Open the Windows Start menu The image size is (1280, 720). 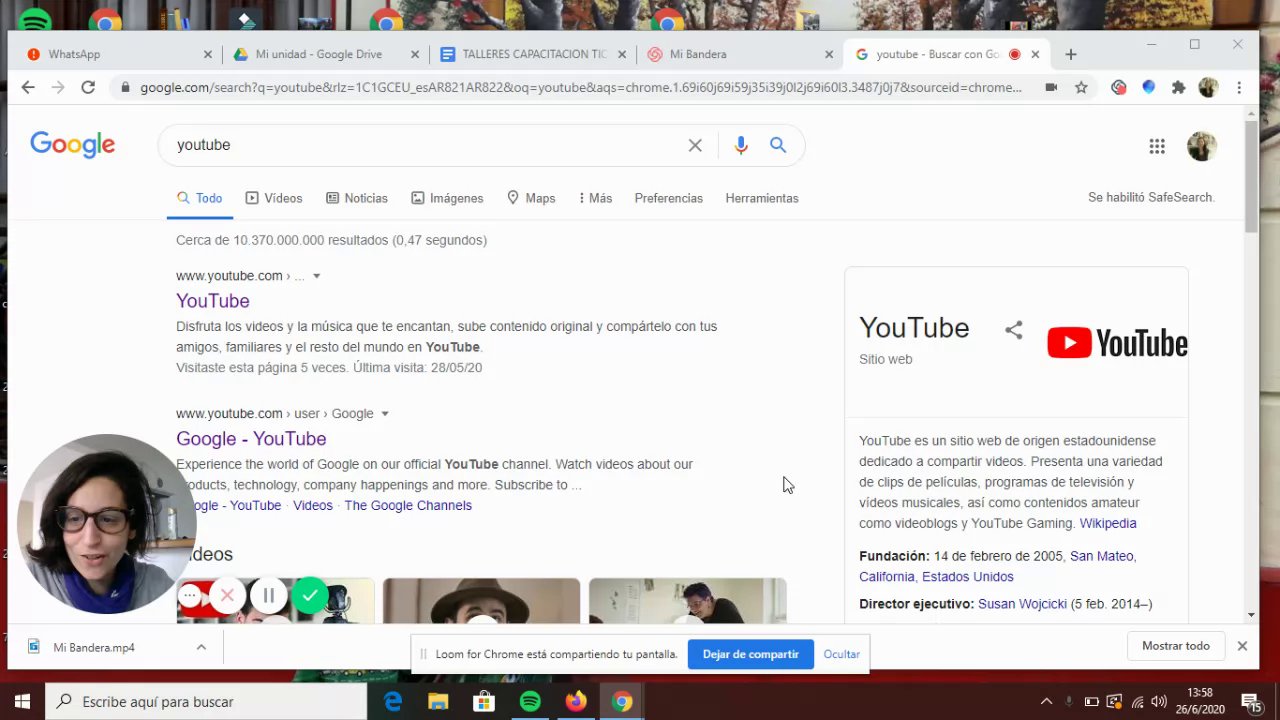click(22, 702)
